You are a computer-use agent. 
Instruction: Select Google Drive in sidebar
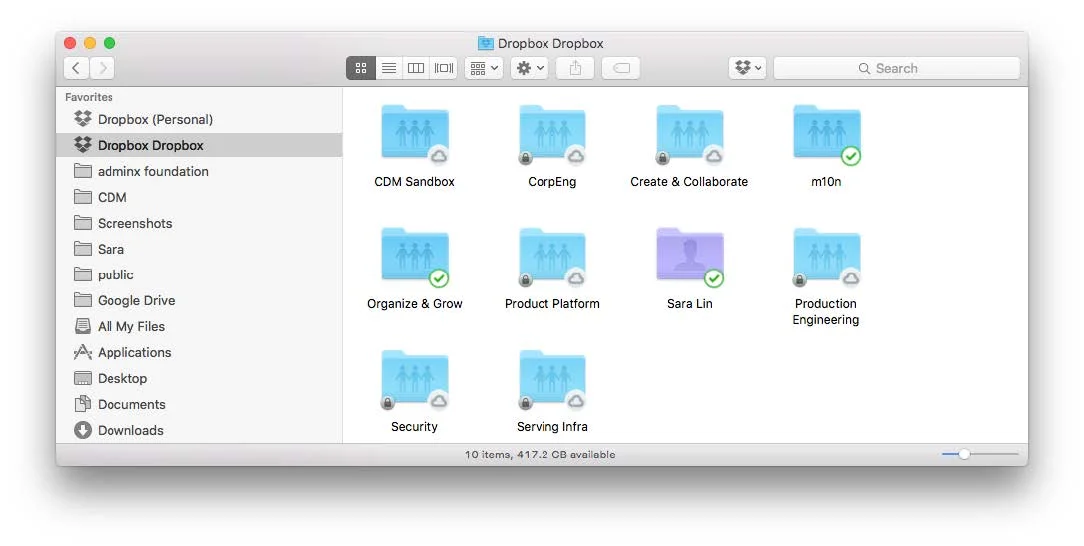(199, 301)
